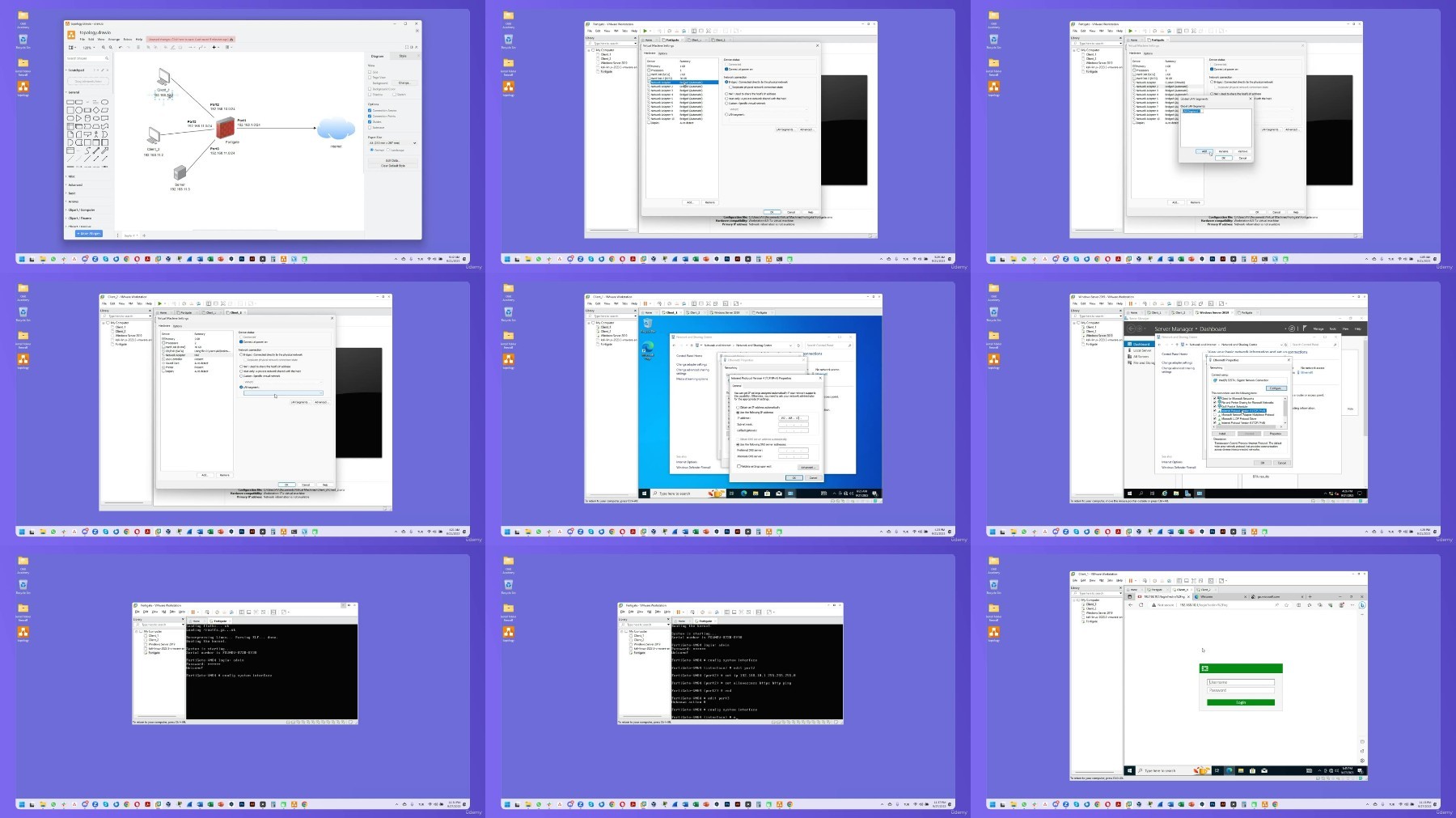Image resolution: width=1456 pixels, height=818 pixels.
Task: Expand the Basic shapes section in draw.io
Action: pyautogui.click(x=71, y=193)
